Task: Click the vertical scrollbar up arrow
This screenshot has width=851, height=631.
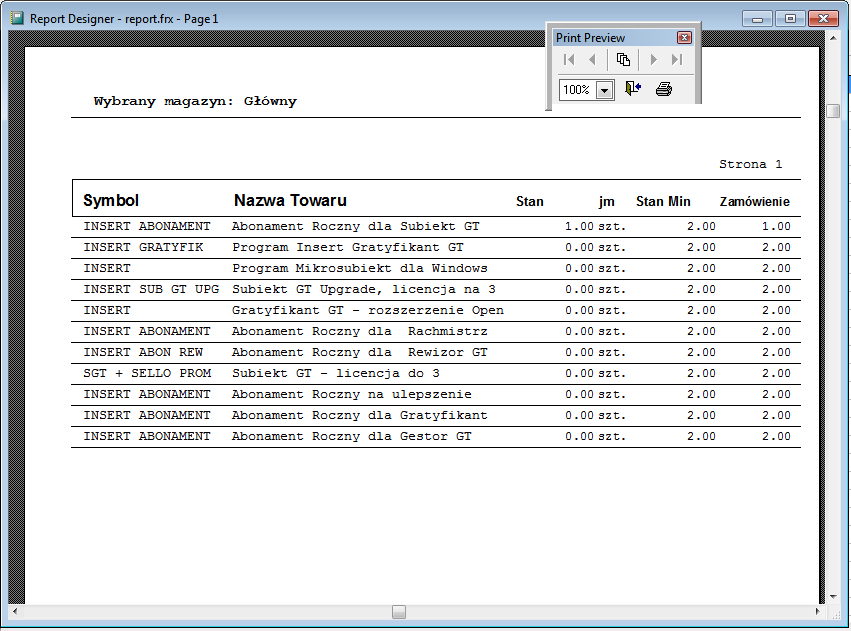Action: click(833, 39)
